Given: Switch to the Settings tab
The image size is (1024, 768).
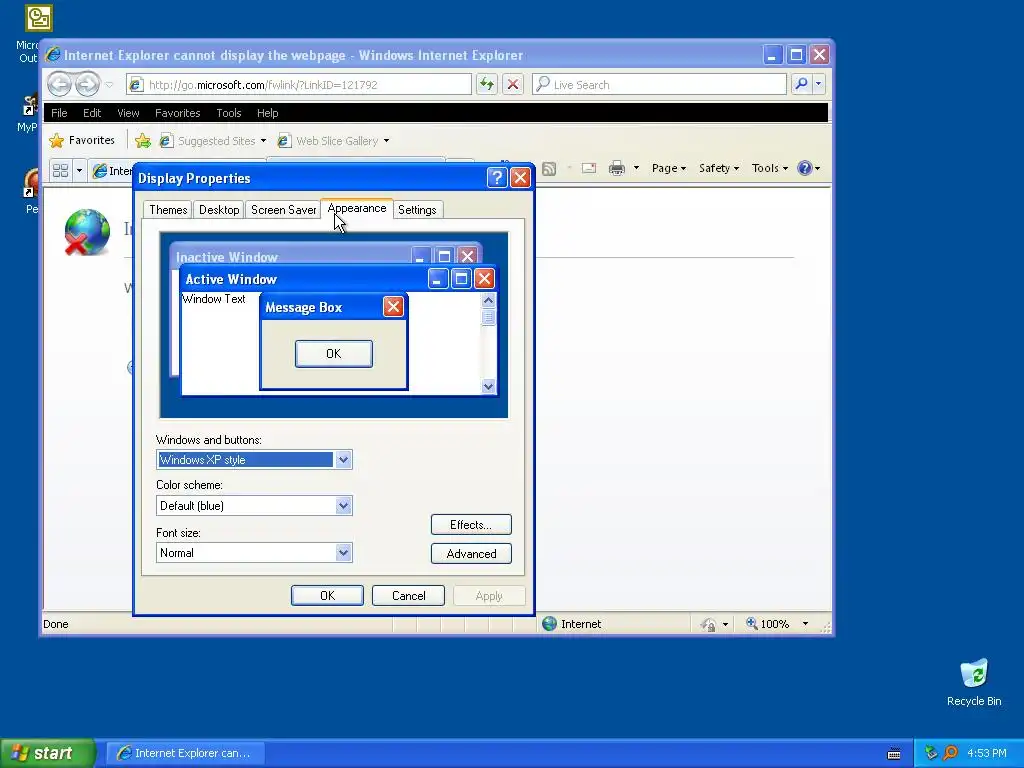Looking at the screenshot, I should [417, 210].
